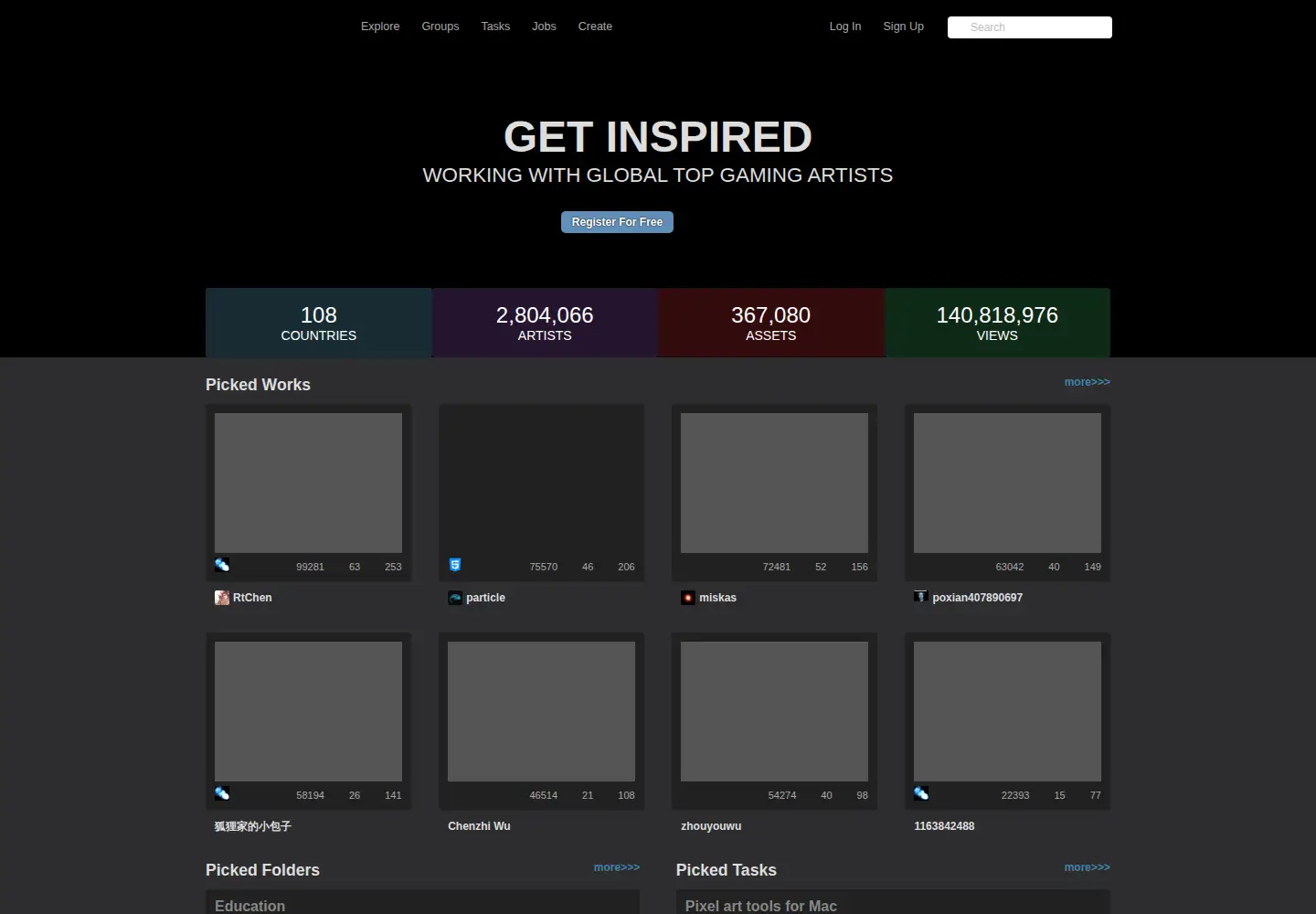Screen dimensions: 1316x914
Task: Click the 140,818,976 Views stat tile
Action: [x=997, y=323]
